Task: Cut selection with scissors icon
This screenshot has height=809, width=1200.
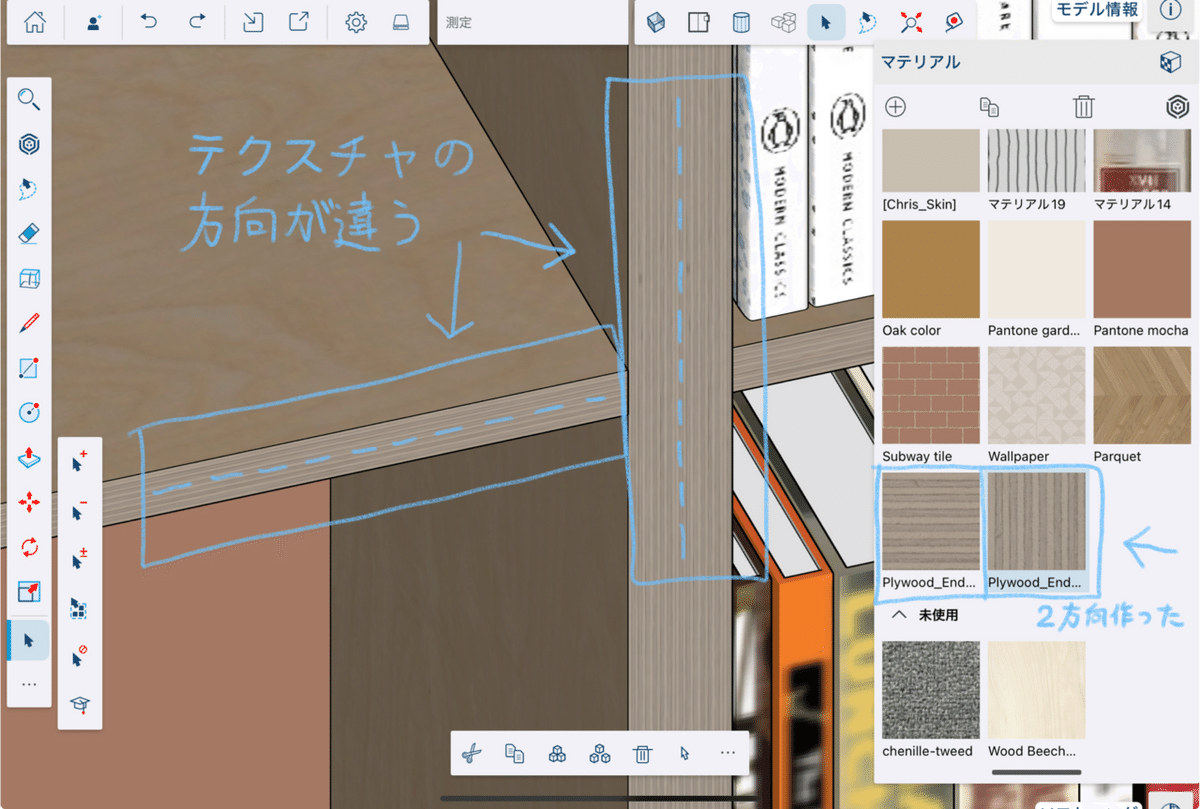Action: pyautogui.click(x=471, y=754)
